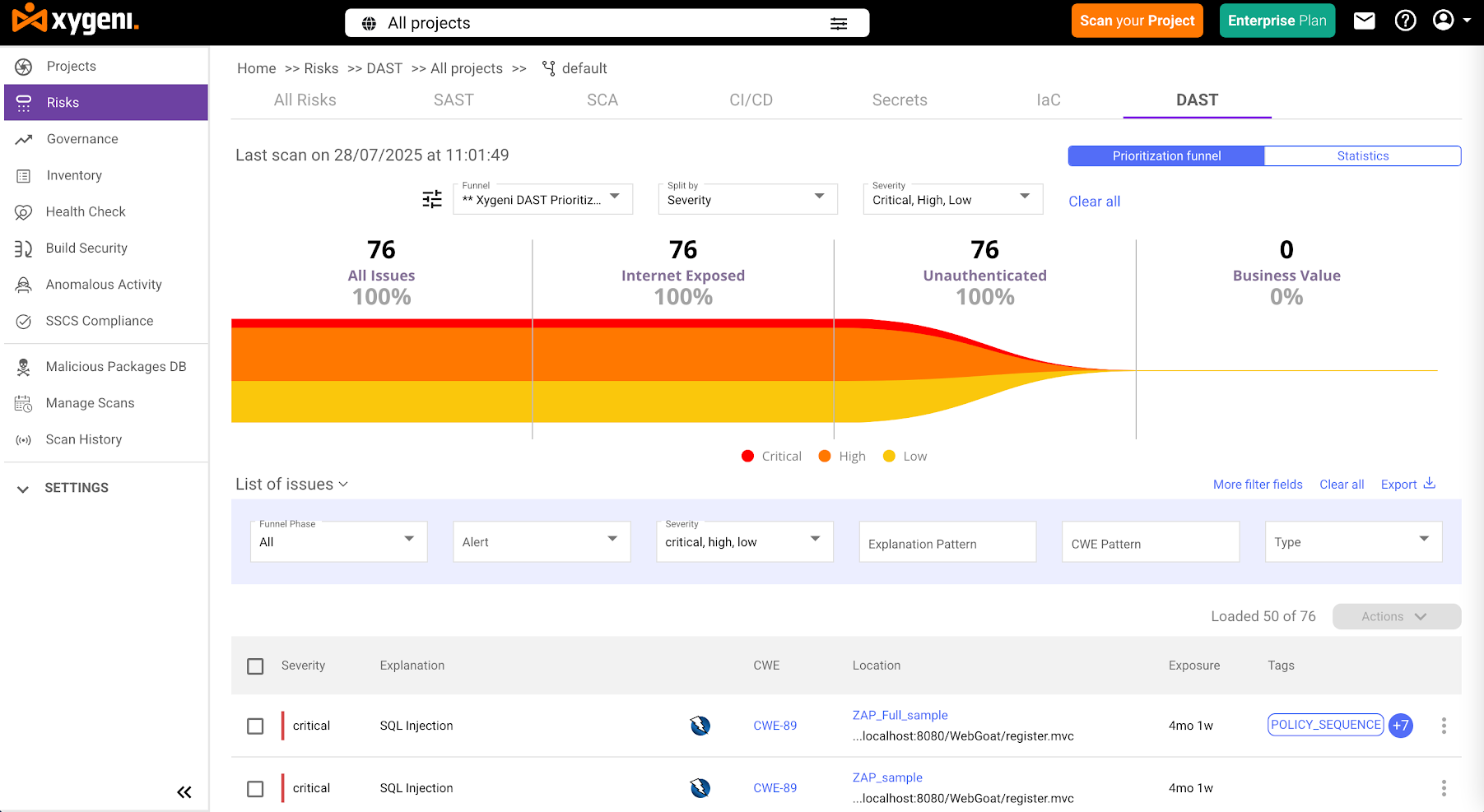The image size is (1484, 812).
Task: Open the CWE-89 link in first row
Action: pyautogui.click(x=775, y=726)
